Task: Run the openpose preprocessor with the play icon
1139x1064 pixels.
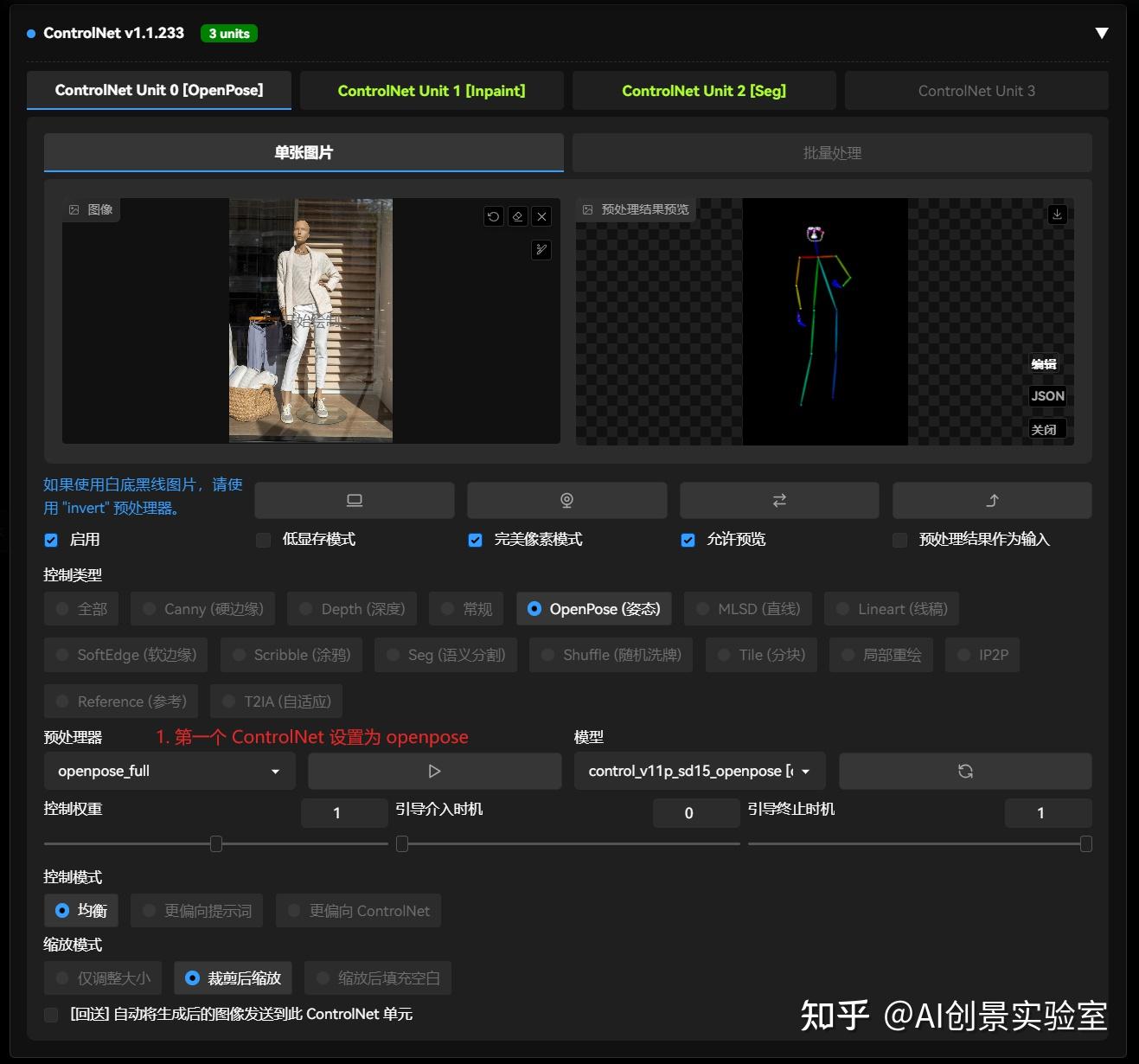Action: click(434, 771)
